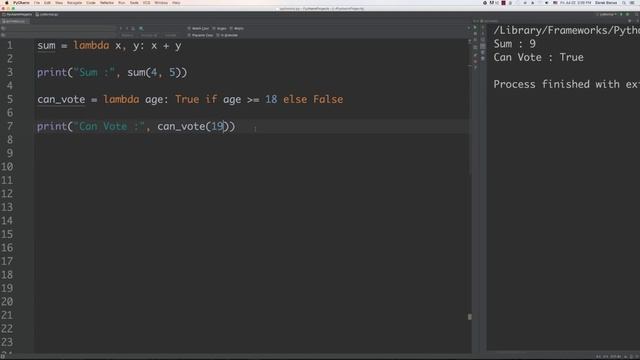Click the Replace button in find bar
This screenshot has height=360, width=640.
click(127, 35)
